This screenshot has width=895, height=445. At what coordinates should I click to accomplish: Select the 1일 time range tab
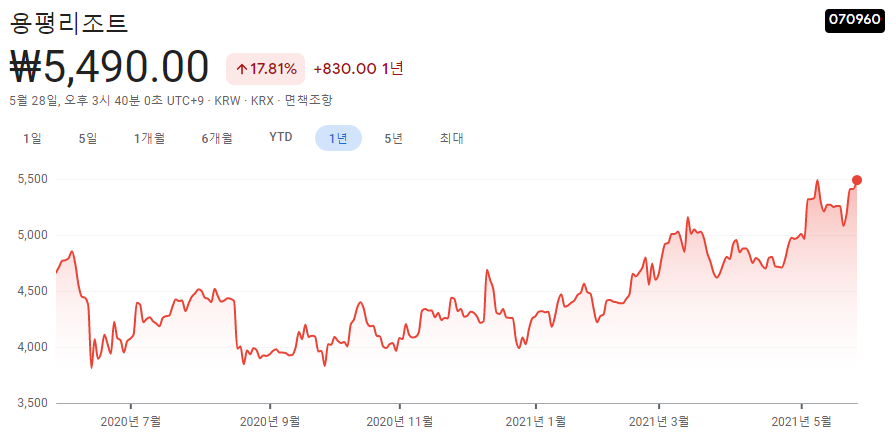[33, 138]
